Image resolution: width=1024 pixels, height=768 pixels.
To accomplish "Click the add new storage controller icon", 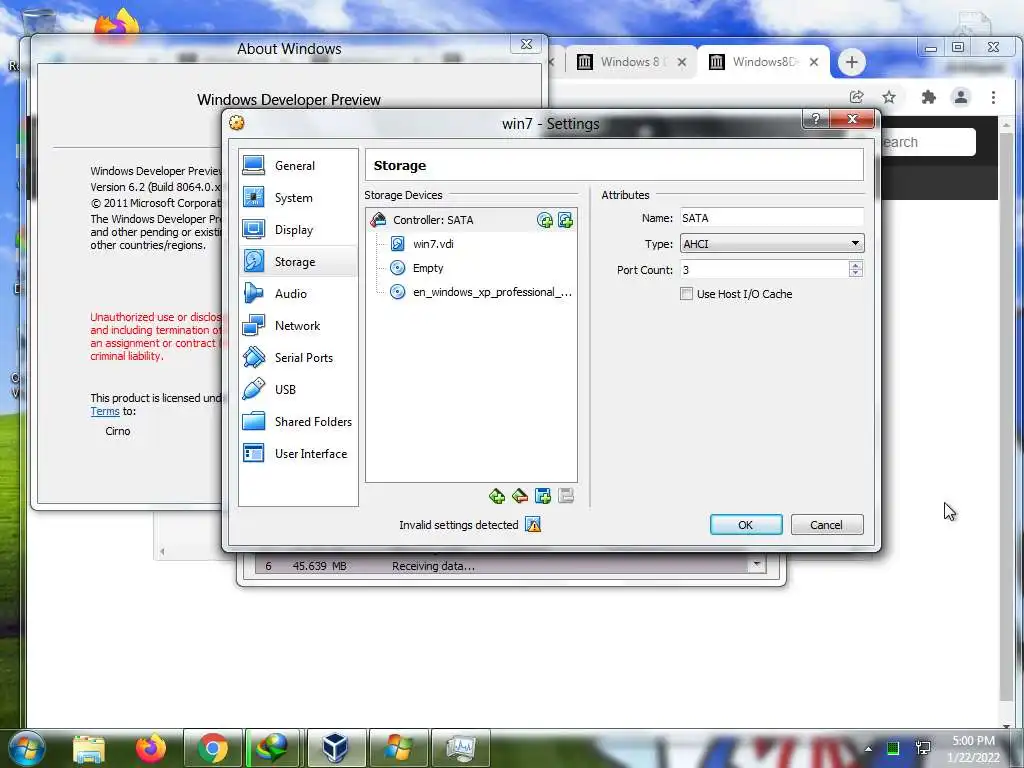I will [x=497, y=496].
